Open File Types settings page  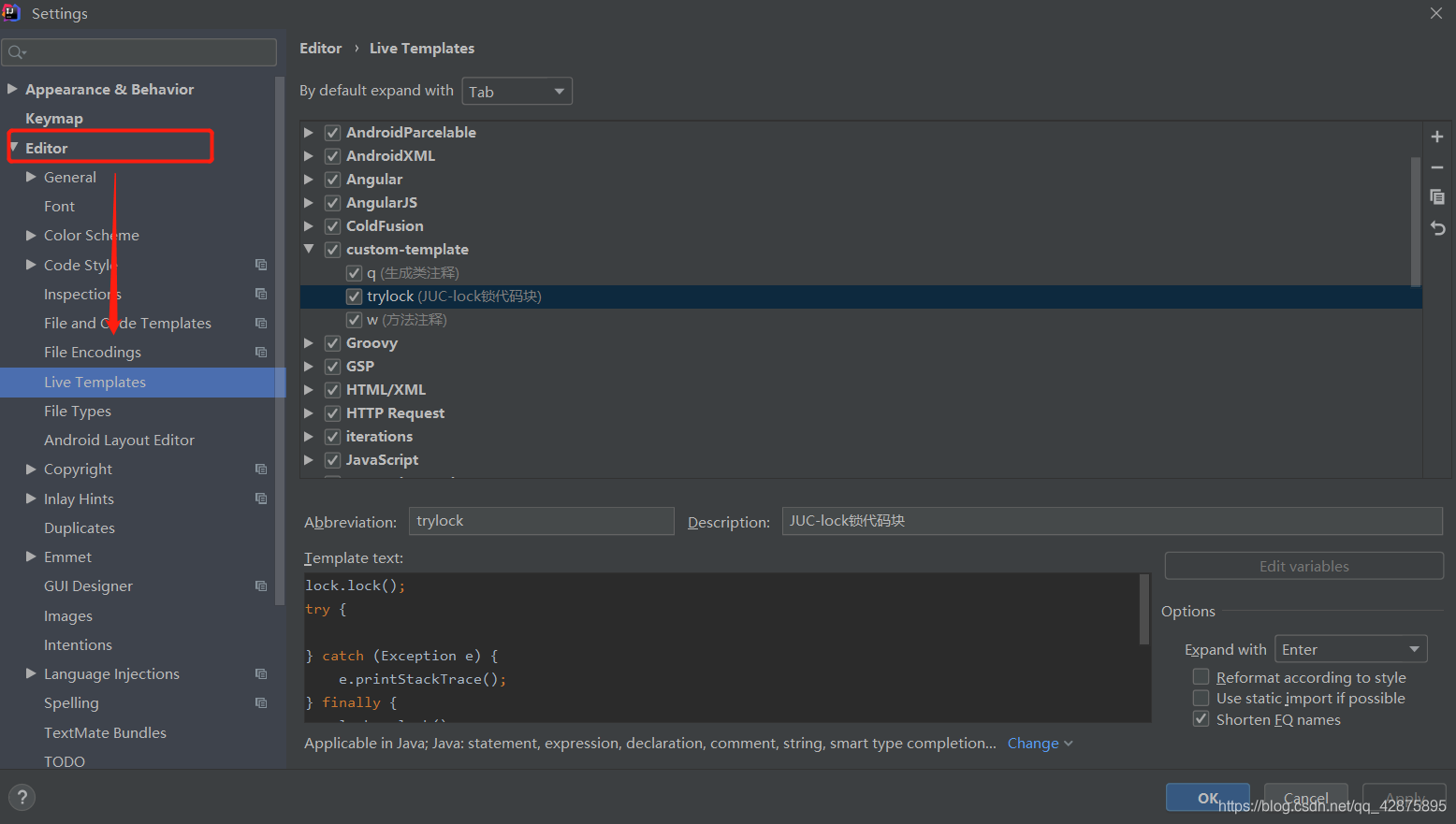click(x=78, y=412)
